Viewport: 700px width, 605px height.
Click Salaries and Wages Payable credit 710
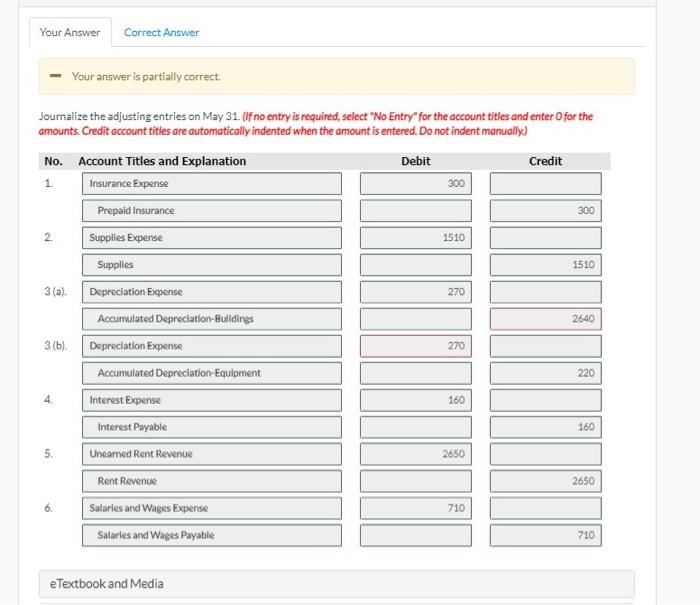pos(546,535)
